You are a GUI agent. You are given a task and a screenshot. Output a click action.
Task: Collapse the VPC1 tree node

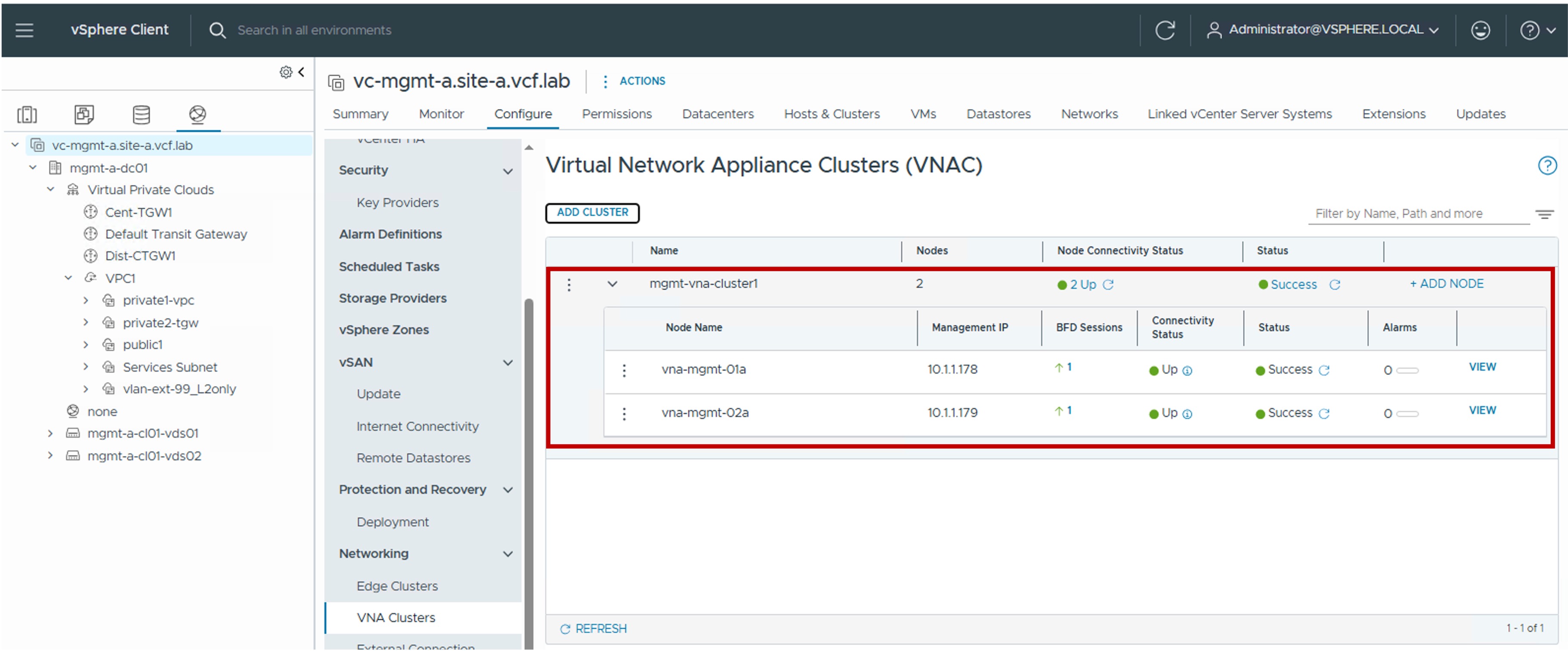68,278
